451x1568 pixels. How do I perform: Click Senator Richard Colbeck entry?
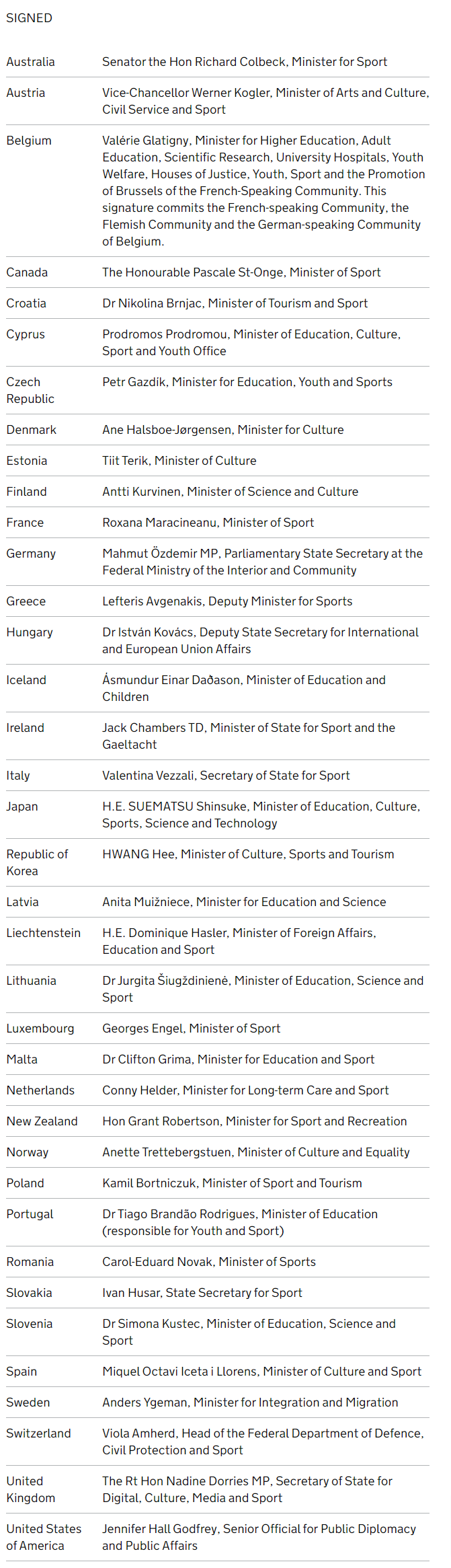point(245,62)
